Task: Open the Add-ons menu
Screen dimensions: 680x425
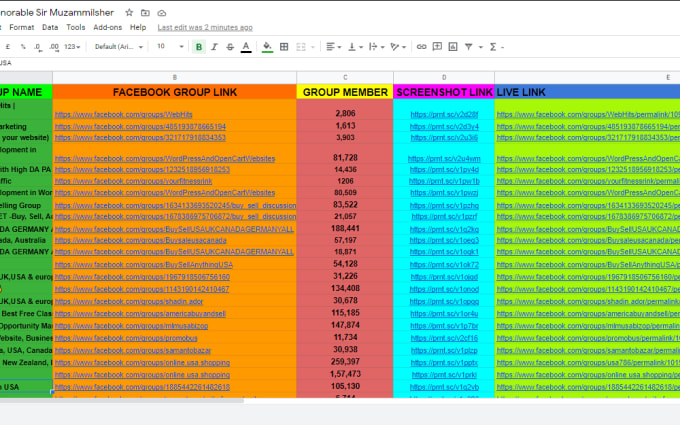Action: 108,27
